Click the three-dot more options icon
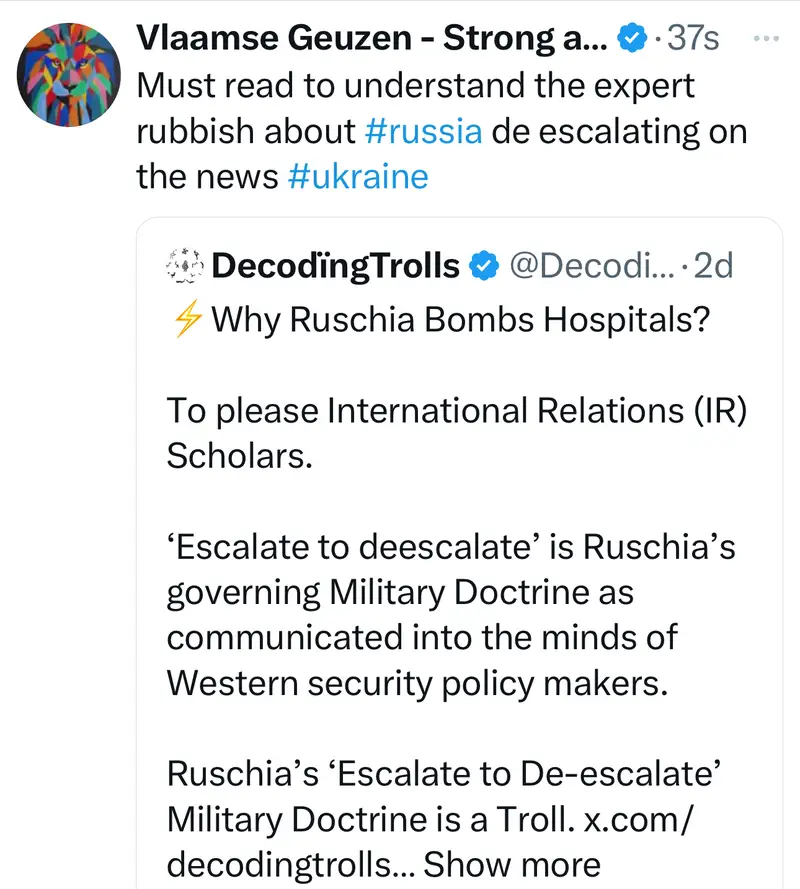 [x=763, y=39]
